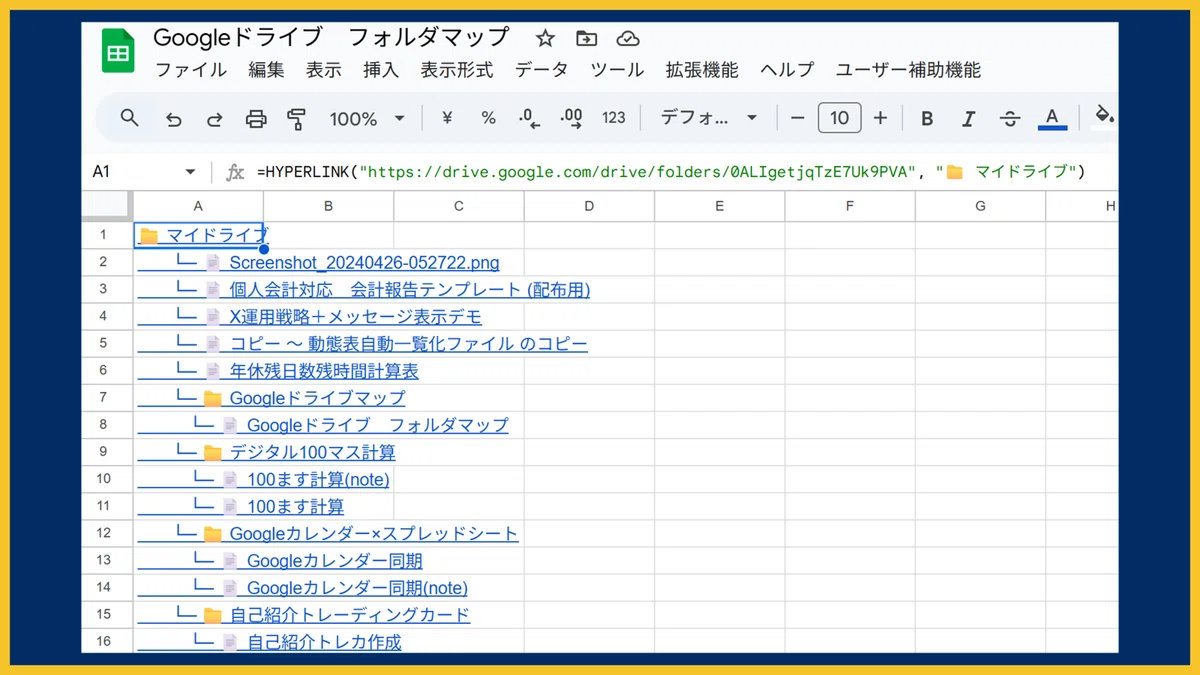1200x675 pixels.
Task: Open the 100ます計算 link in row 11
Action: pyautogui.click(x=295, y=506)
